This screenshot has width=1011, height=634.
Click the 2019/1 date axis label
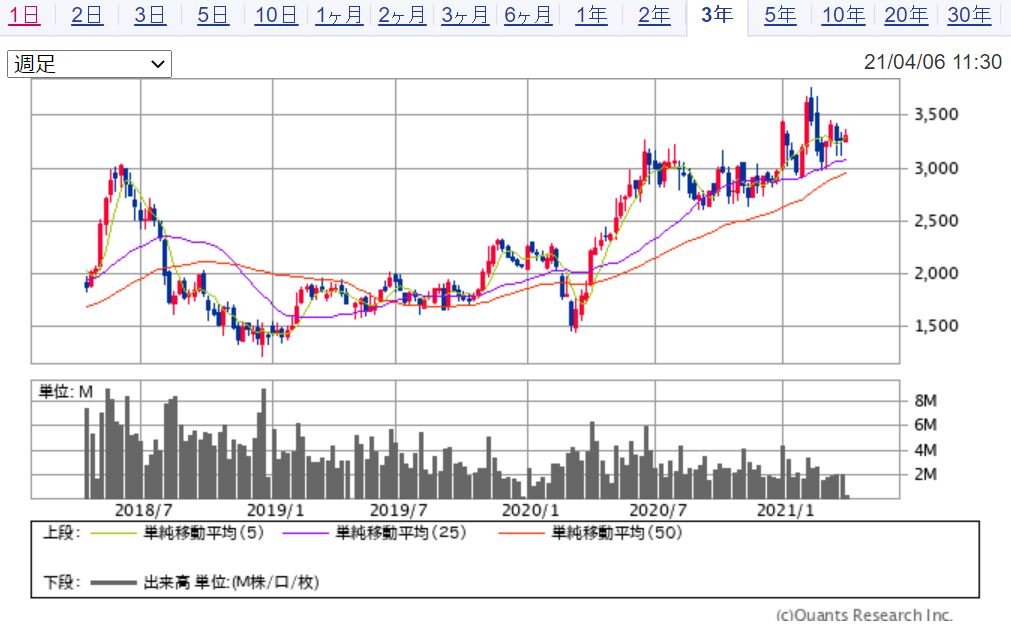(275, 510)
